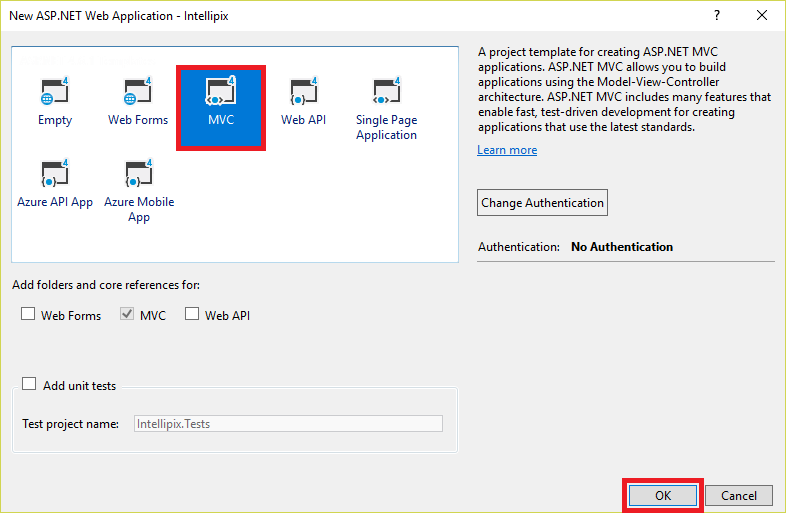Toggle the MVC references checkbox
The width and height of the screenshot is (786, 513).
127,314
